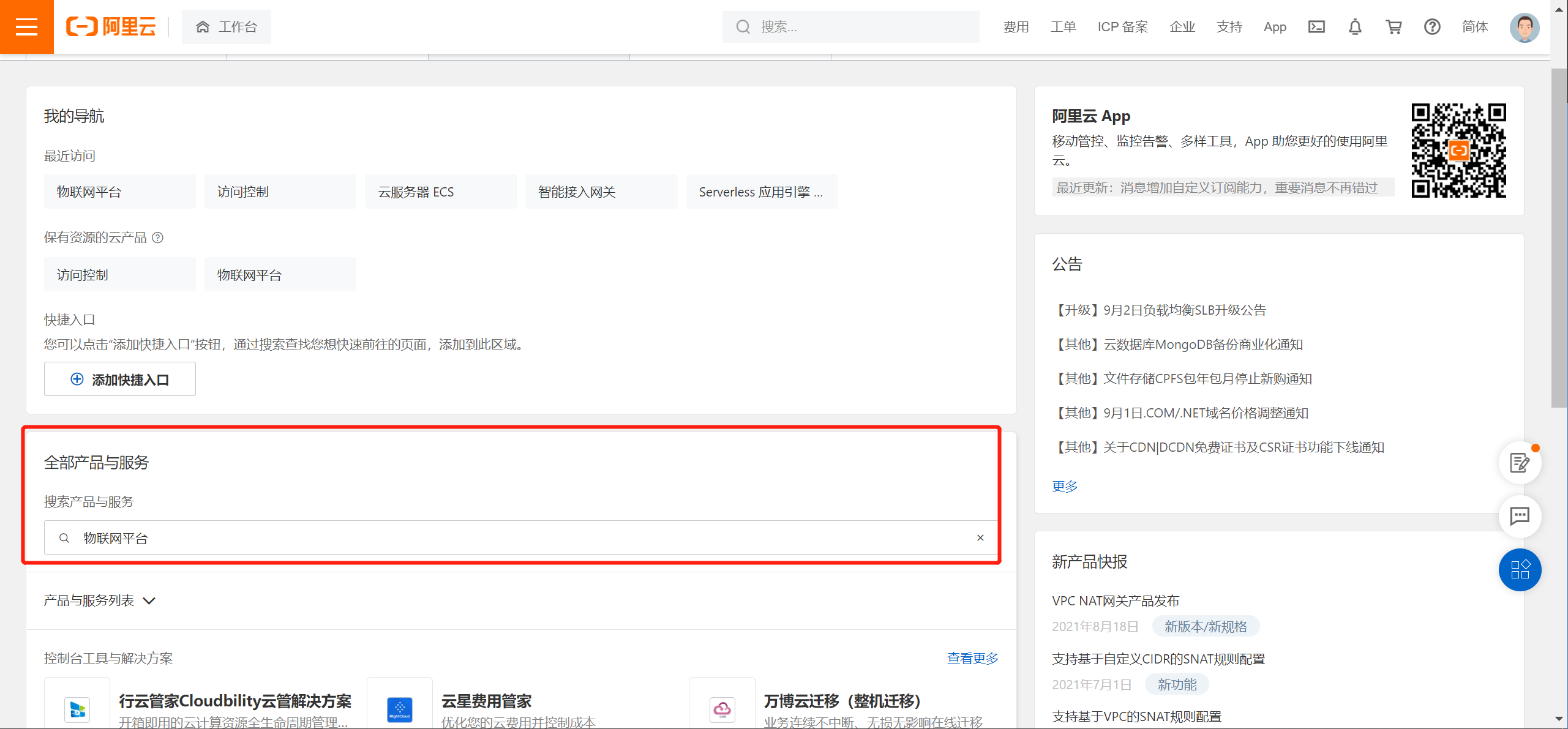Click the blue floating apps grid icon
The image size is (1568, 729).
[1520, 569]
